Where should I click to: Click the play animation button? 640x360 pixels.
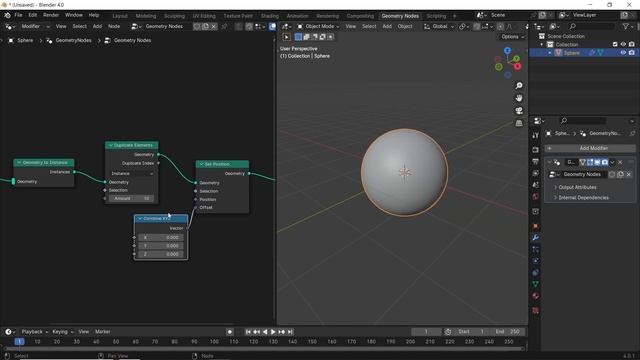[x=273, y=332]
